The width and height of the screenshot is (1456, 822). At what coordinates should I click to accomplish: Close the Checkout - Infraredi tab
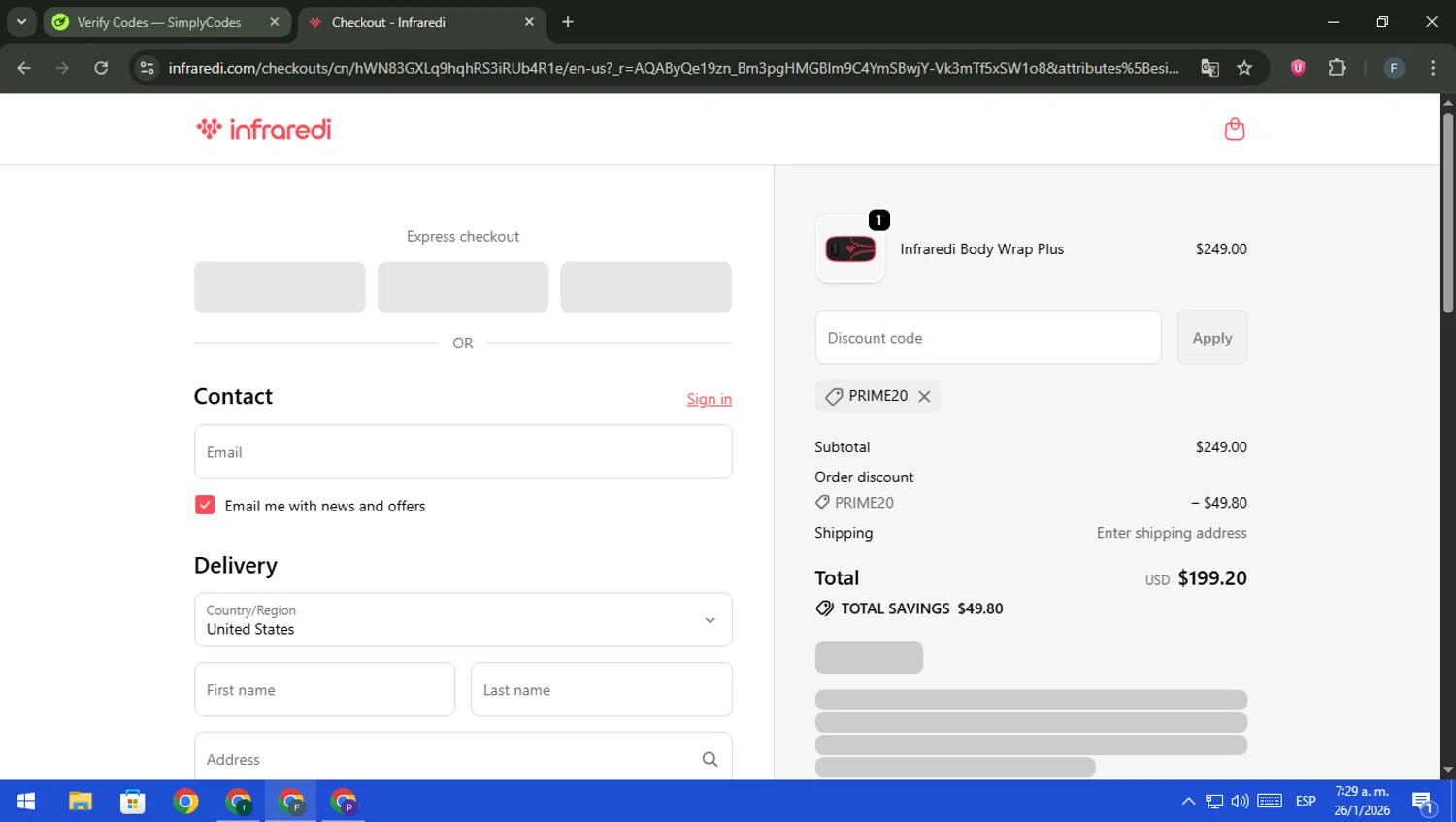529,22
